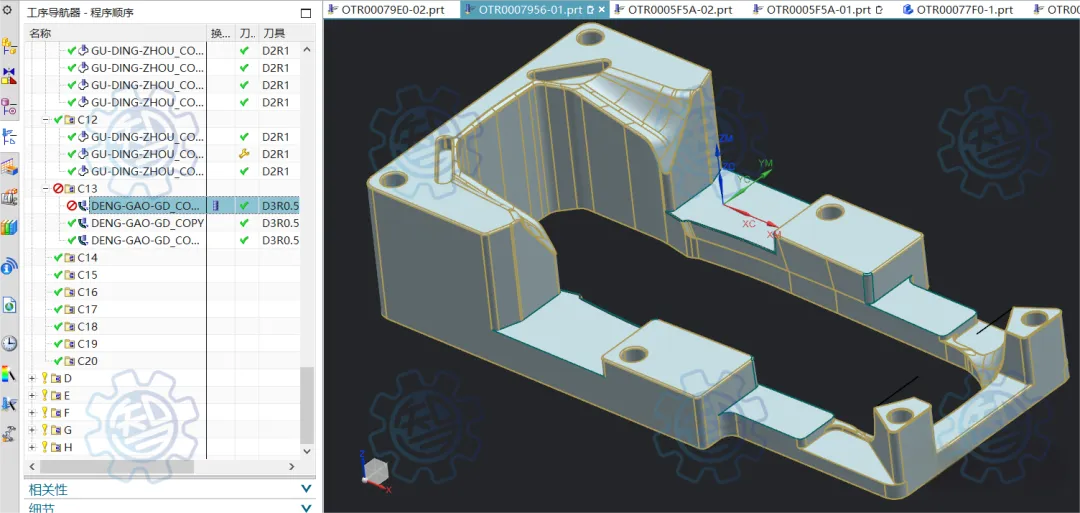Screen dimensions: 1080x513
Task: Select the C19 program group
Action: click(87, 344)
